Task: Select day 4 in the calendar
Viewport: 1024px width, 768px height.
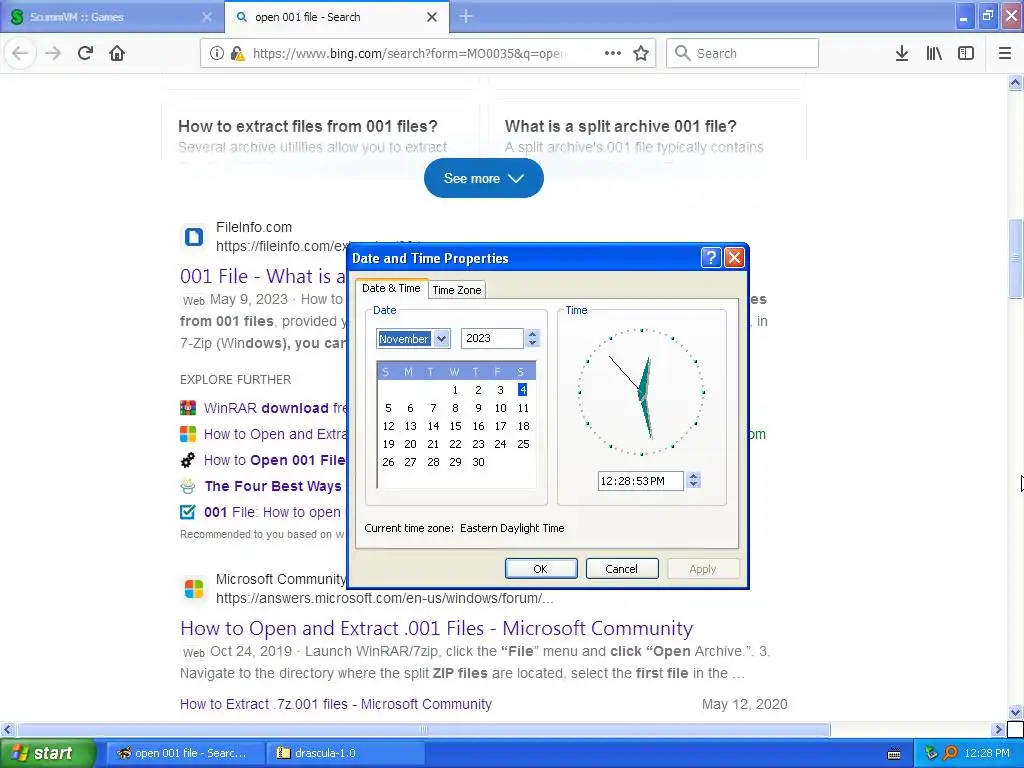Action: 522,390
